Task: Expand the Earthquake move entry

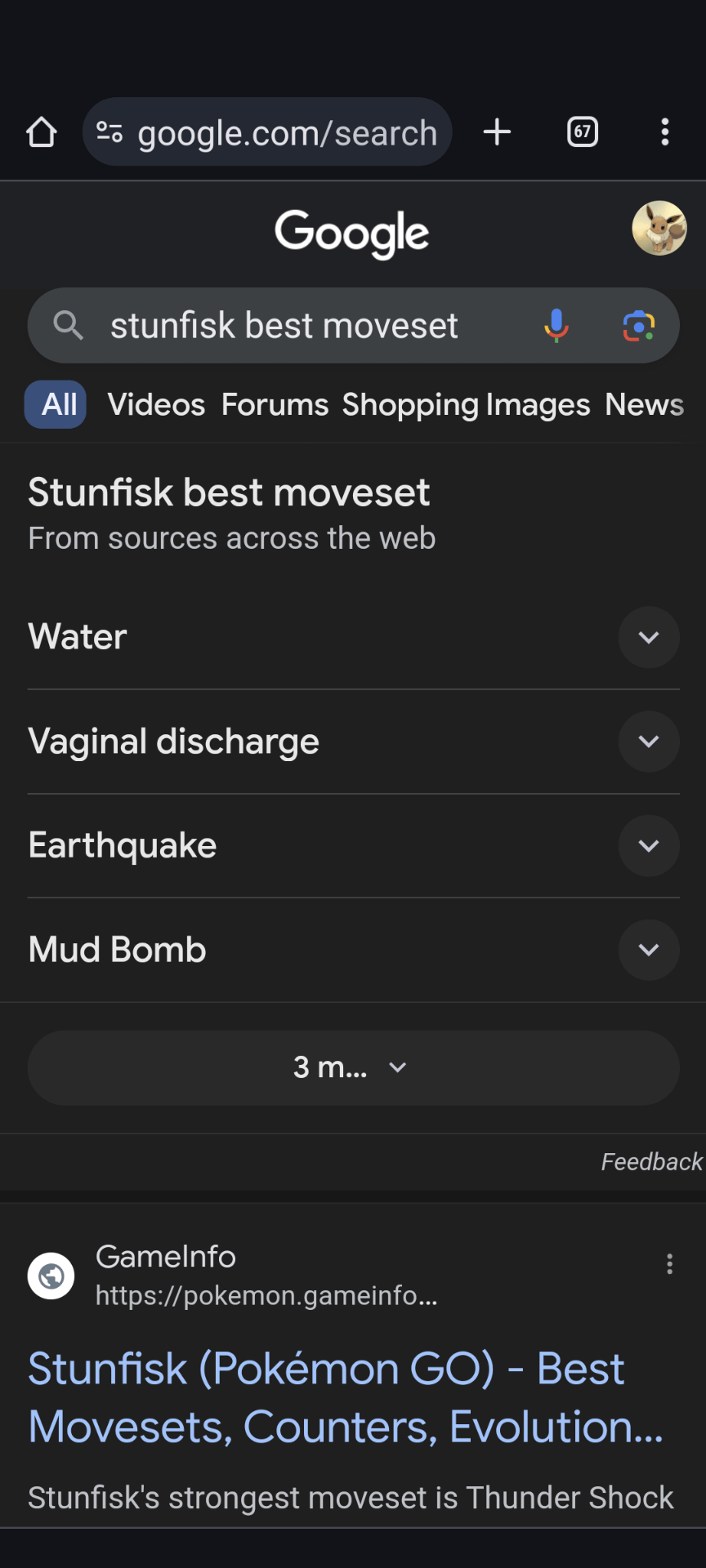Action: tap(648, 846)
